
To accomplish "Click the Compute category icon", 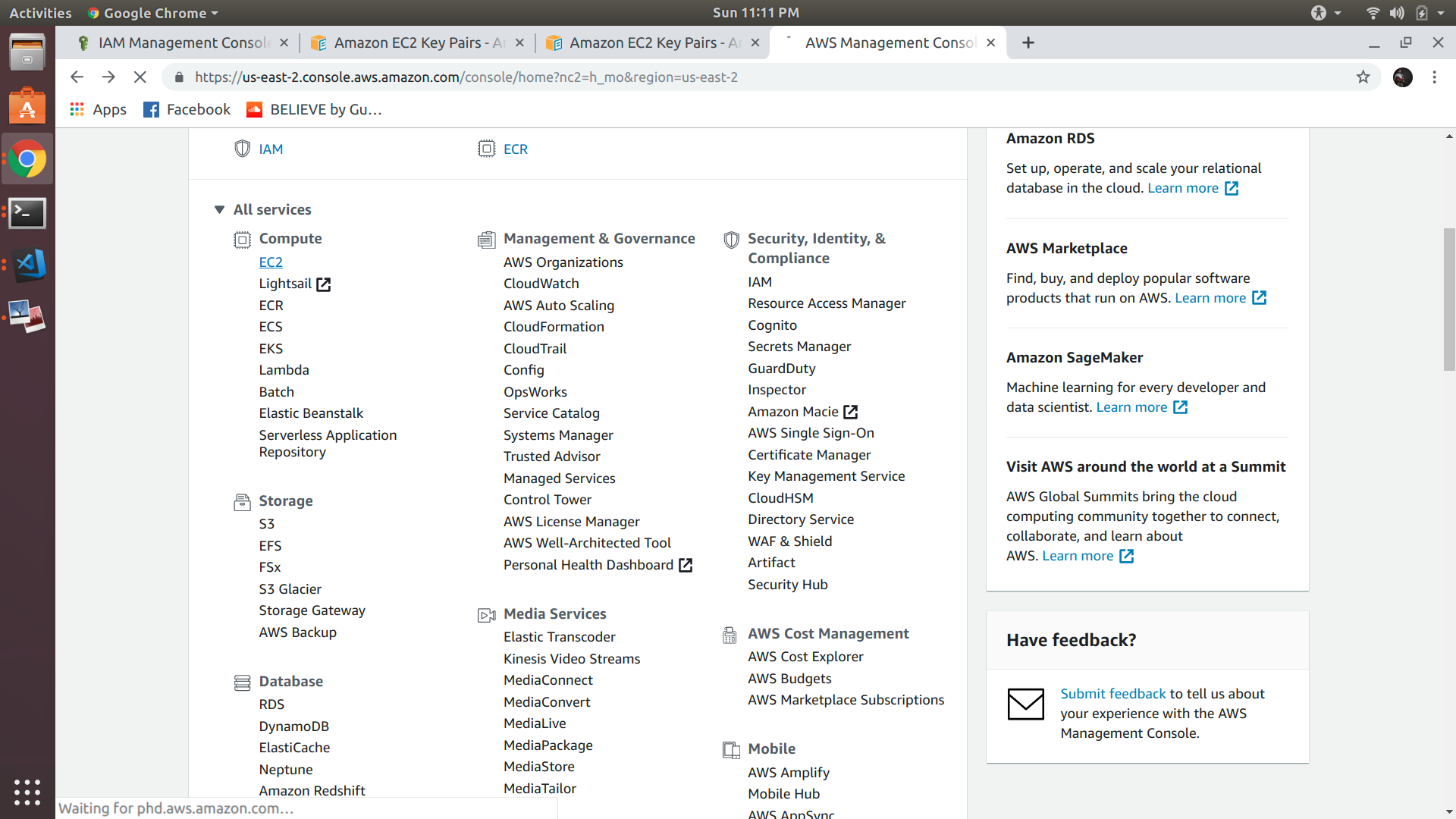I will [x=242, y=240].
